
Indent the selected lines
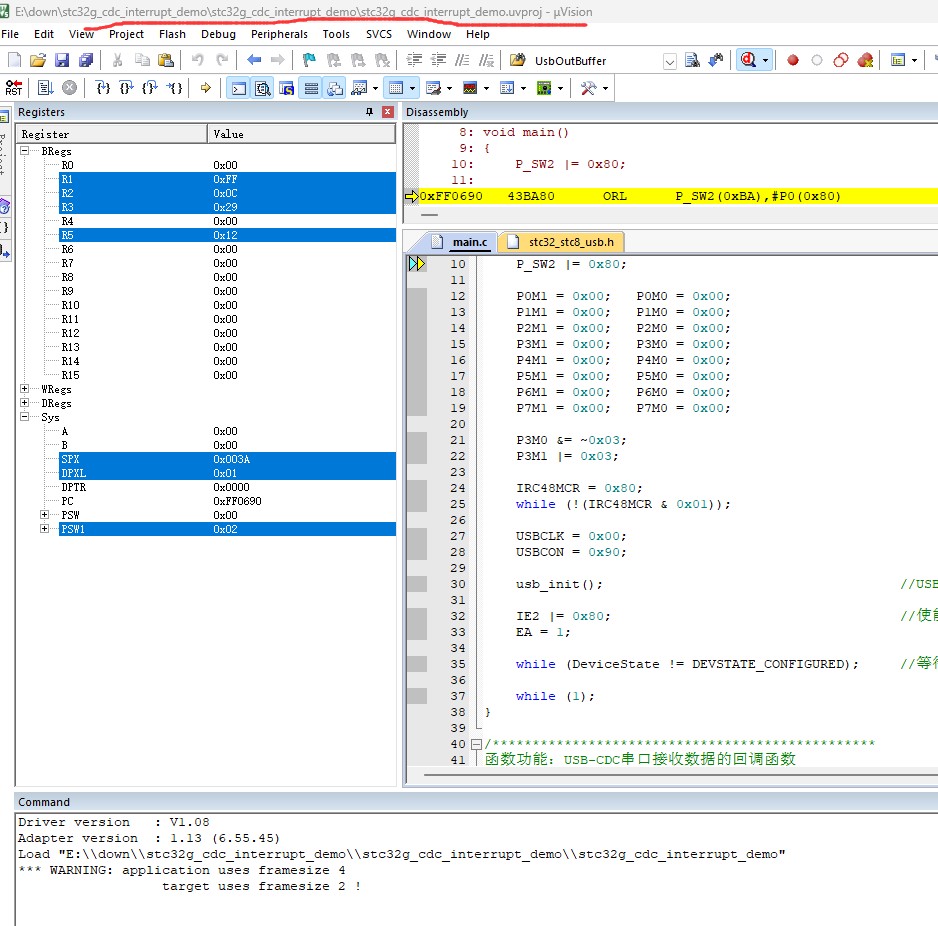(414, 60)
